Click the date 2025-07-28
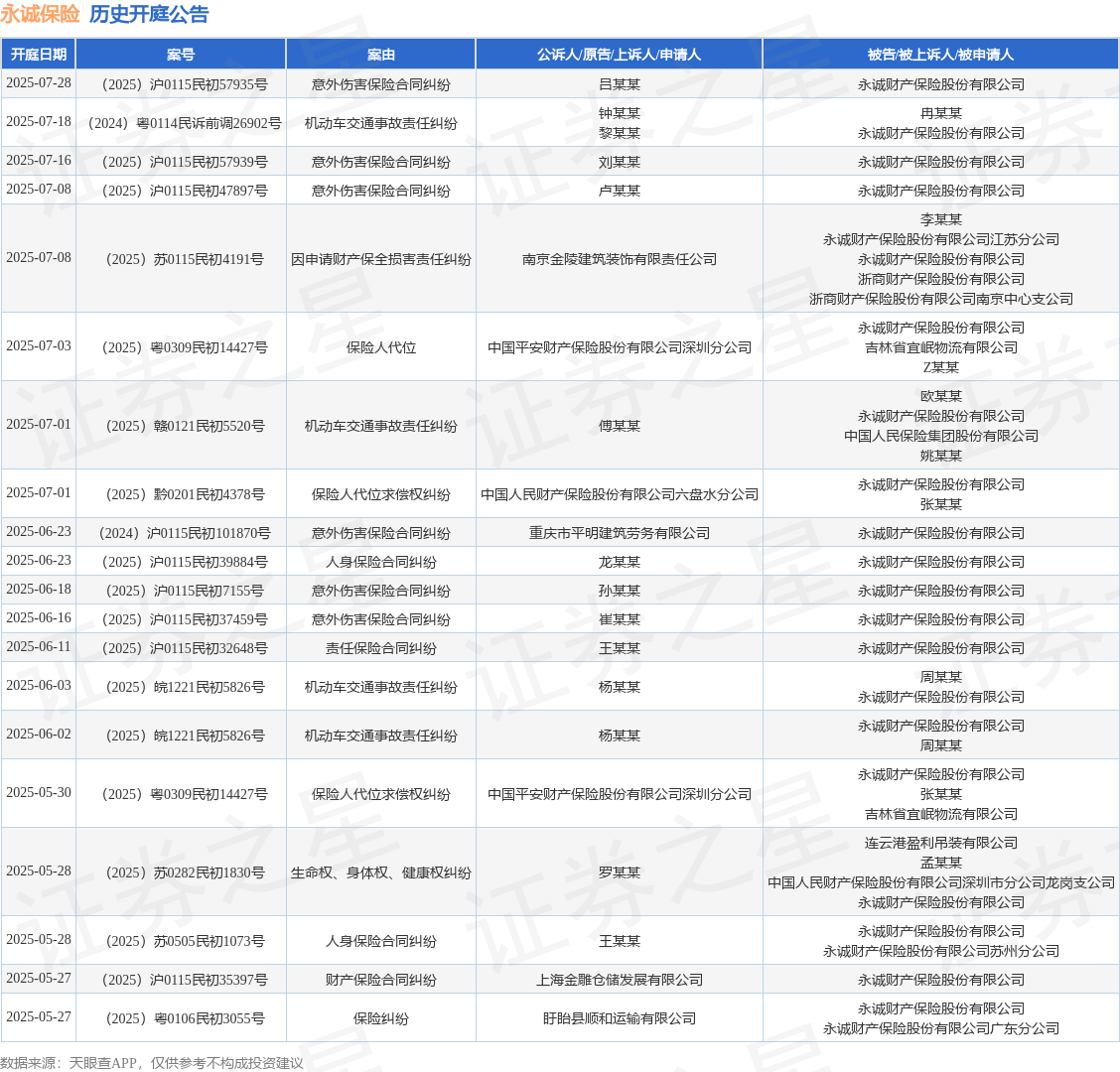Image resolution: width=1120 pixels, height=1072 pixels. point(39,82)
